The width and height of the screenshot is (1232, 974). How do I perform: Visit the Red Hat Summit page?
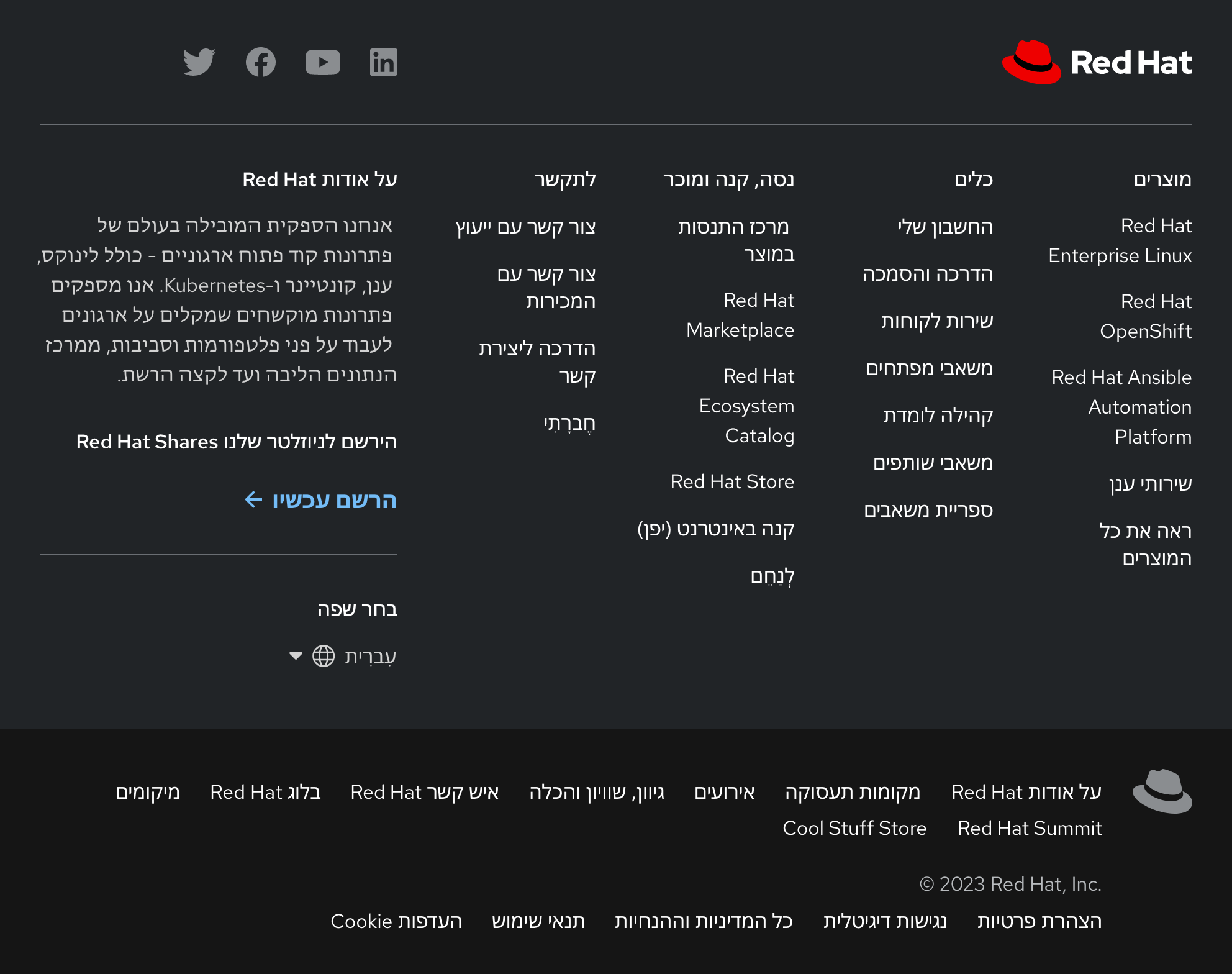click(x=1030, y=828)
